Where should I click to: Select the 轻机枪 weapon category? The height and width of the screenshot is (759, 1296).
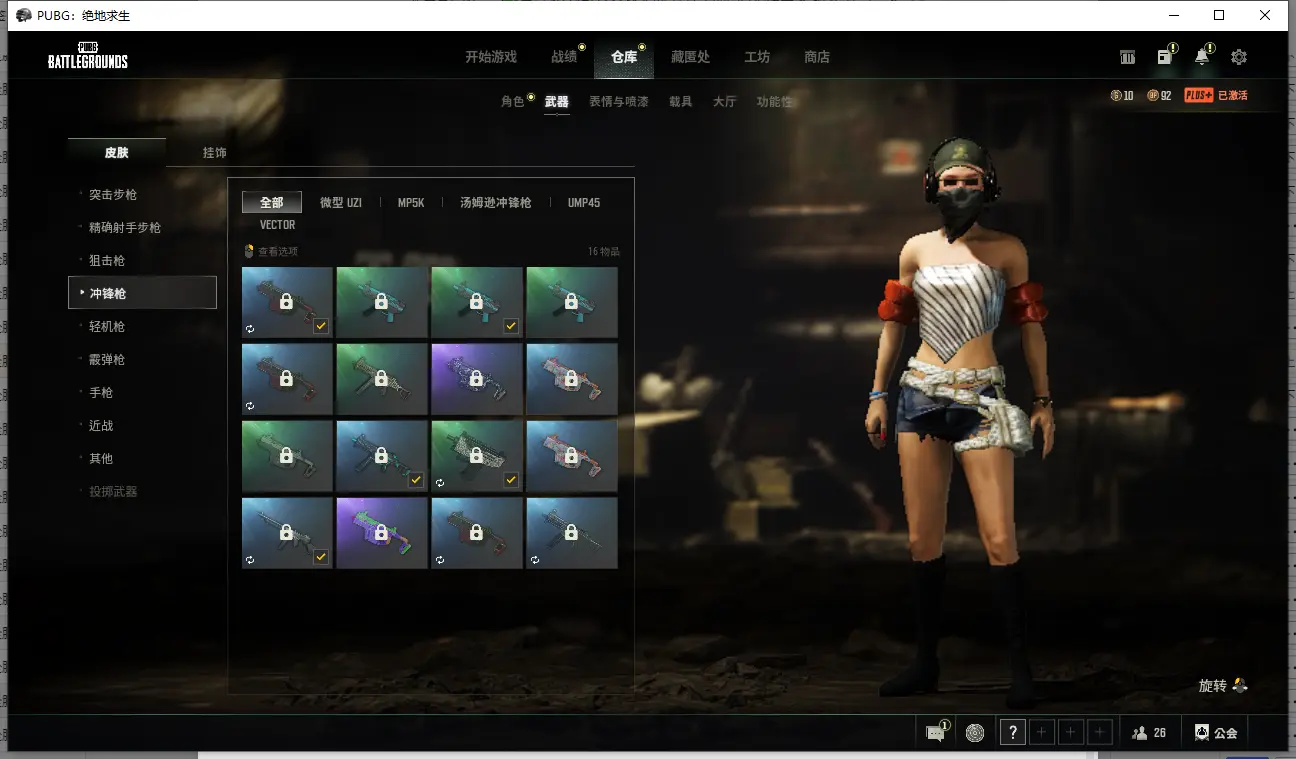click(107, 327)
